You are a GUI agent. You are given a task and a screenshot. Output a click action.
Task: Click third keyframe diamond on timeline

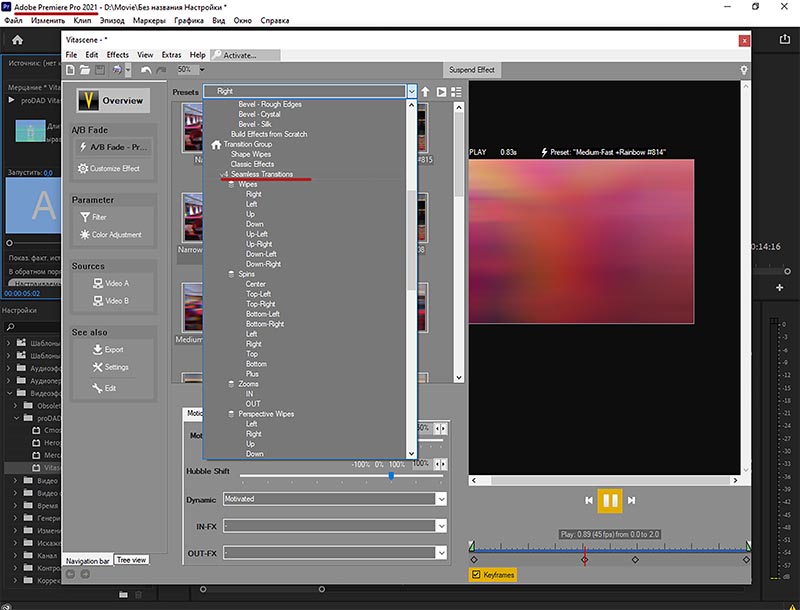click(x=635, y=560)
